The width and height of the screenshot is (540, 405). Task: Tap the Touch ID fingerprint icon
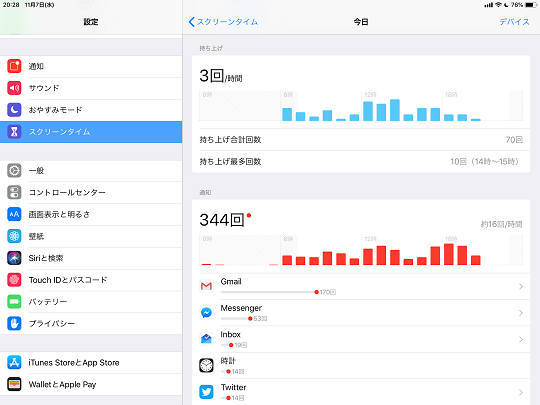(x=14, y=280)
